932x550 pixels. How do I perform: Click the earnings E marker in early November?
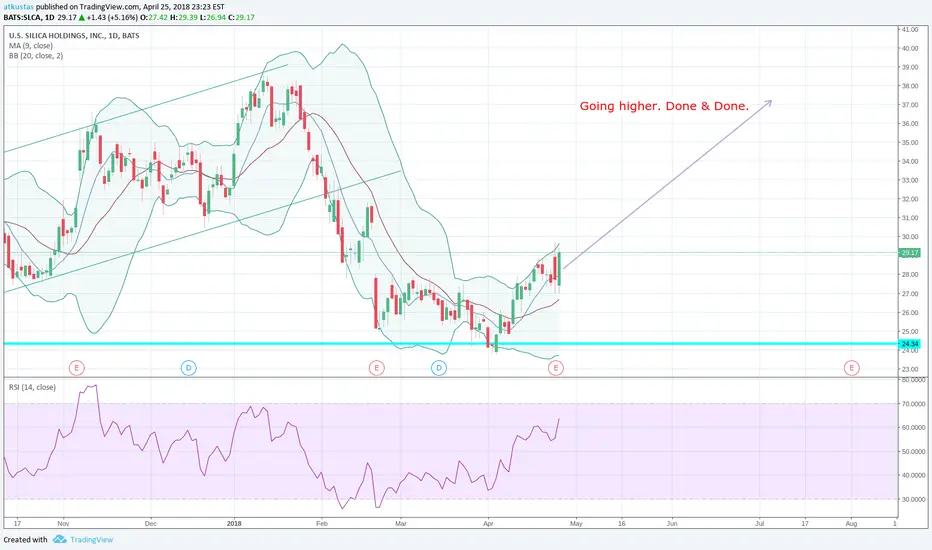[x=76, y=368]
